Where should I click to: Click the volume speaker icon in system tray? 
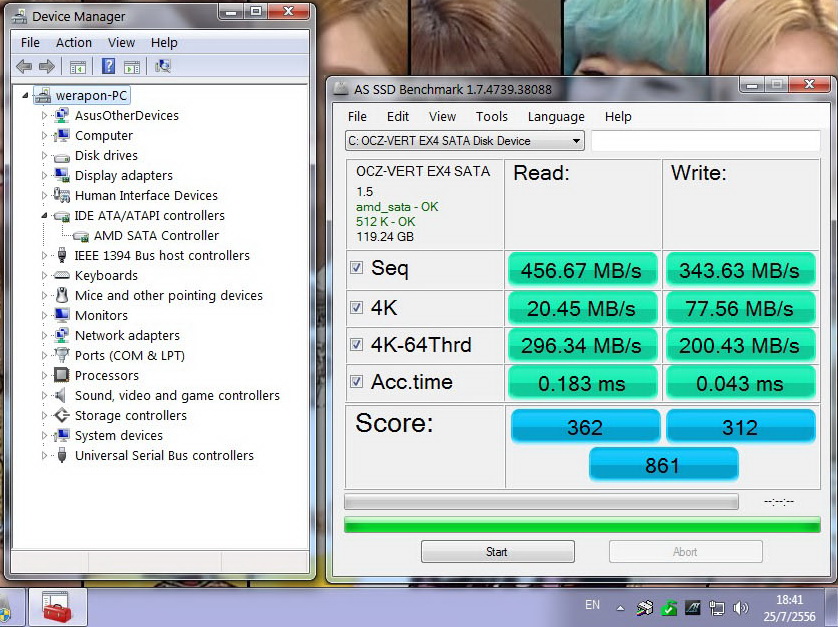click(741, 608)
